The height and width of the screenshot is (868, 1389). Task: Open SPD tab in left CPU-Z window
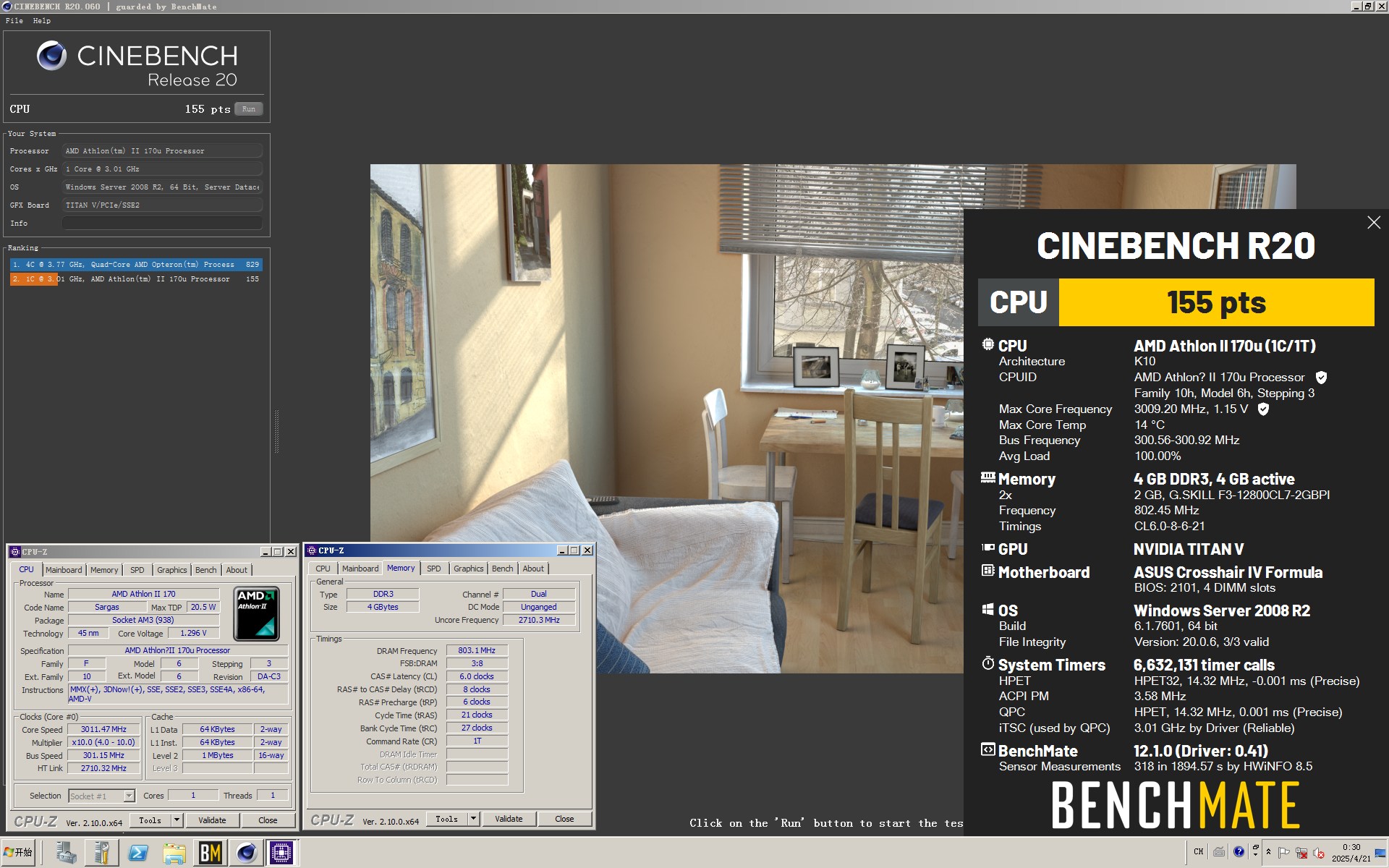coord(137,570)
